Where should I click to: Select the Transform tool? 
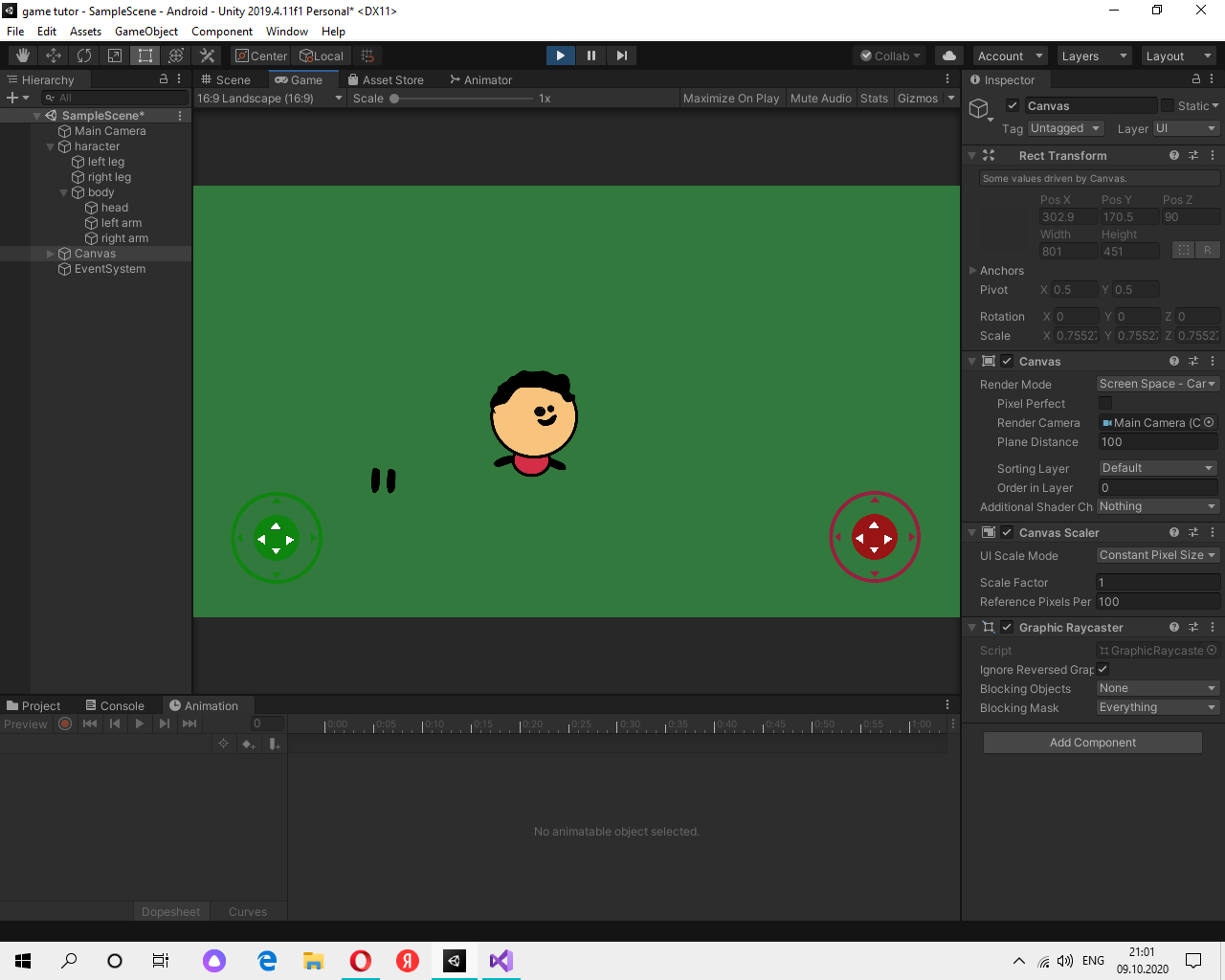tap(176, 56)
